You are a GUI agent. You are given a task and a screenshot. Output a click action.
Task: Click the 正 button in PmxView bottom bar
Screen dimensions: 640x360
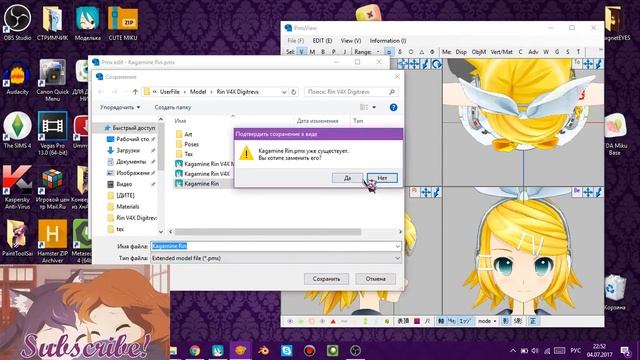click(533, 321)
